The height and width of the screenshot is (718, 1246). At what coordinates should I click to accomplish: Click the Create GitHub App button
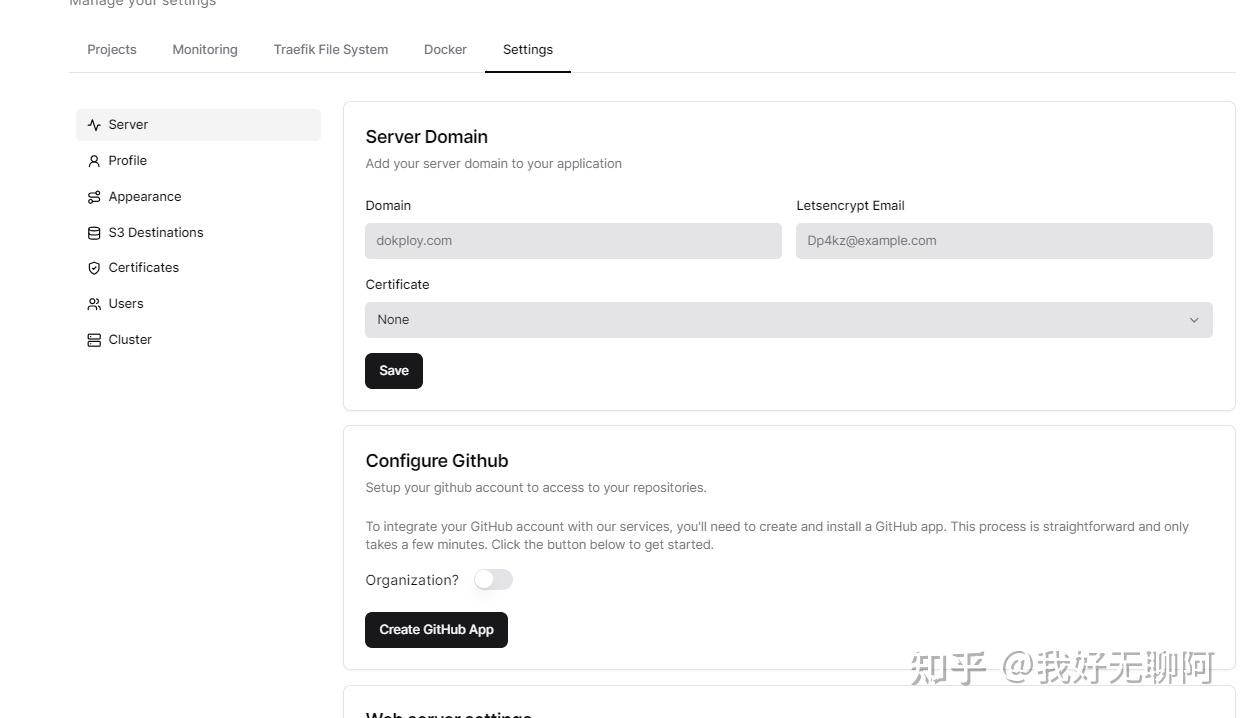436,629
